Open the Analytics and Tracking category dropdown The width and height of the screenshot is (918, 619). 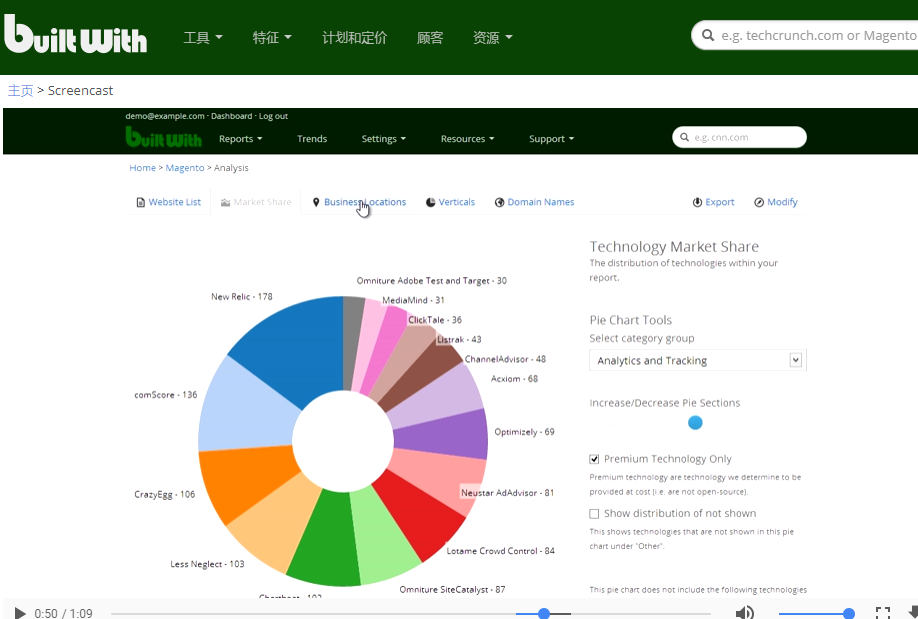[x=697, y=360]
